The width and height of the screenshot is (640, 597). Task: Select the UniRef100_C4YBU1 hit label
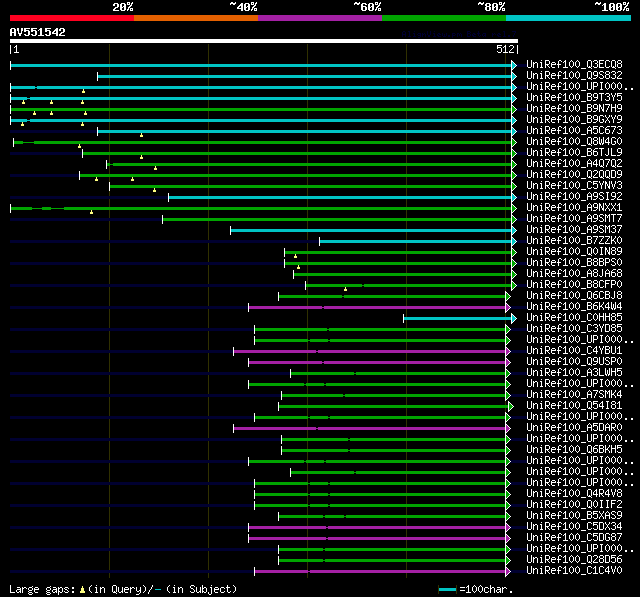point(574,351)
